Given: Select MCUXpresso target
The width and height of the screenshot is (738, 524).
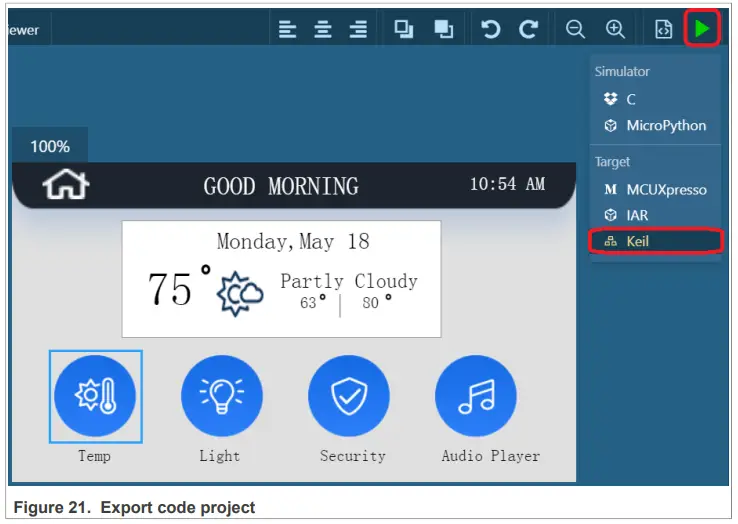Looking at the screenshot, I should [655, 190].
